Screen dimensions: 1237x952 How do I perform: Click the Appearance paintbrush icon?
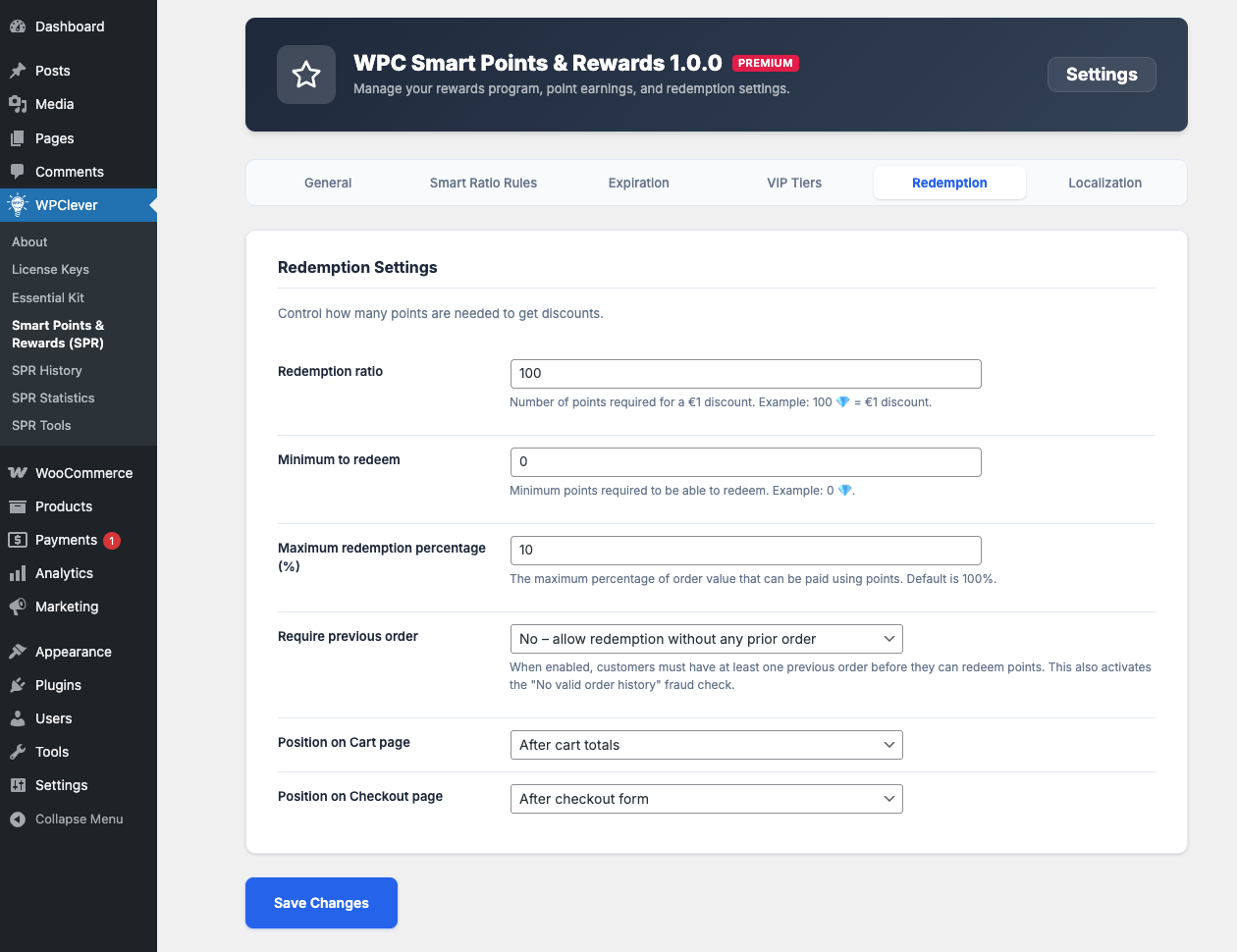17,652
